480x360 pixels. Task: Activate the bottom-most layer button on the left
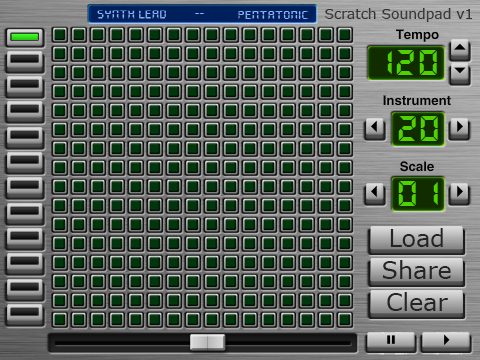(x=25, y=315)
